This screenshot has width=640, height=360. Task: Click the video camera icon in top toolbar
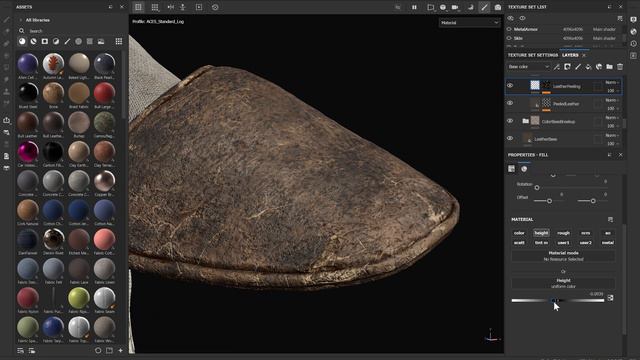pyautogui.click(x=455, y=7)
